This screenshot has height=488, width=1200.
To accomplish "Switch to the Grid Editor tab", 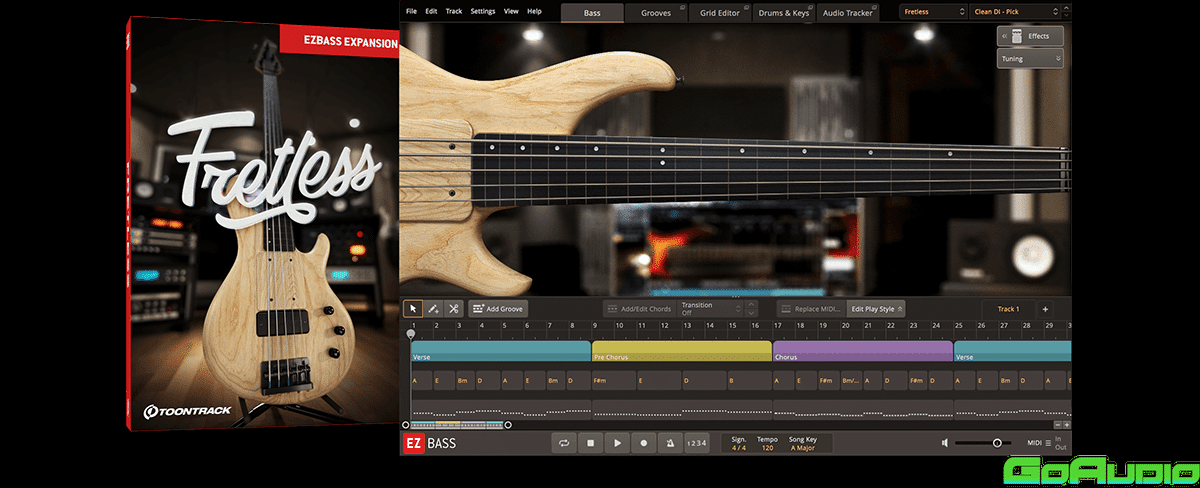I will (x=720, y=12).
